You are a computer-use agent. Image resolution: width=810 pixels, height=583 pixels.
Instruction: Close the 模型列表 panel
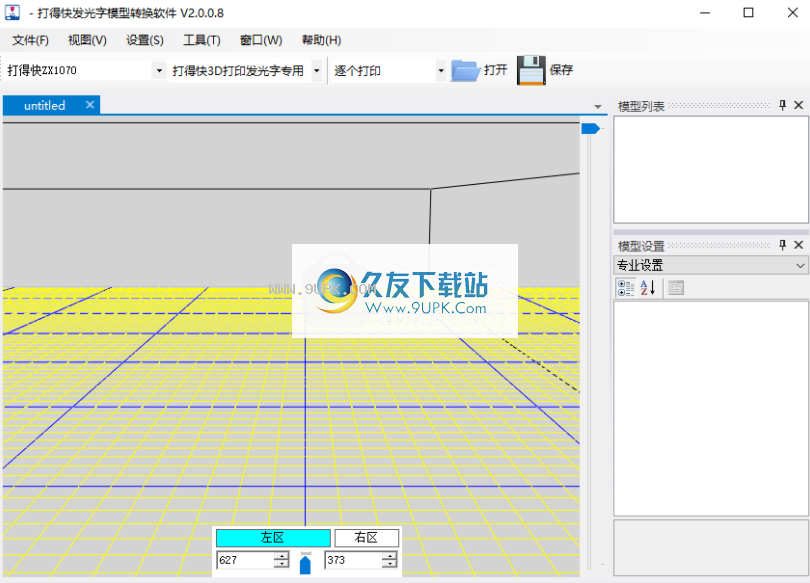[x=799, y=105]
